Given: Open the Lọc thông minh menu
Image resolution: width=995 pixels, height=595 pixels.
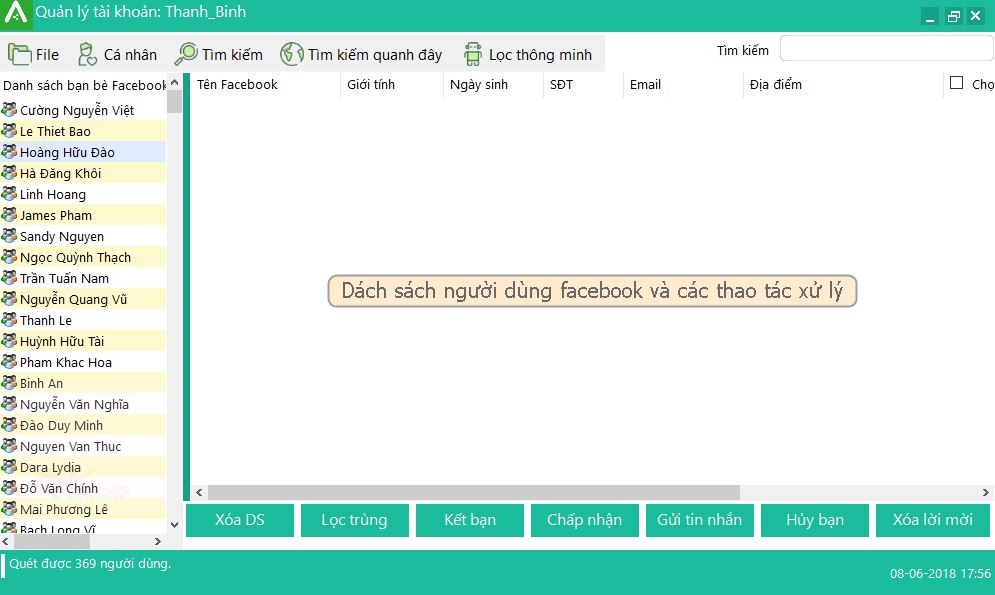Looking at the screenshot, I should click(528, 55).
